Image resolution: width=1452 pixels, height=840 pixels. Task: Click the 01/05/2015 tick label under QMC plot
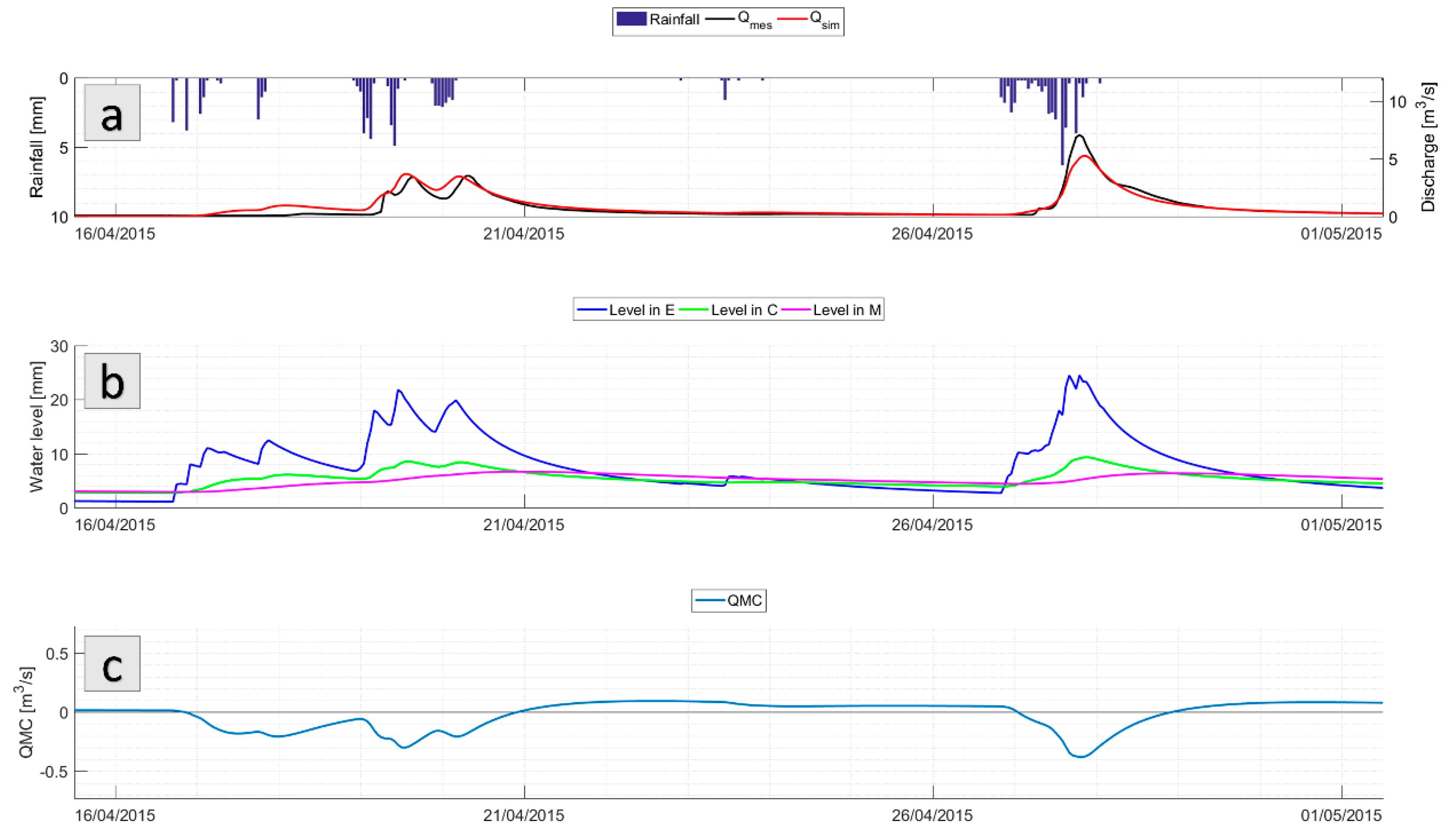coord(1341,815)
